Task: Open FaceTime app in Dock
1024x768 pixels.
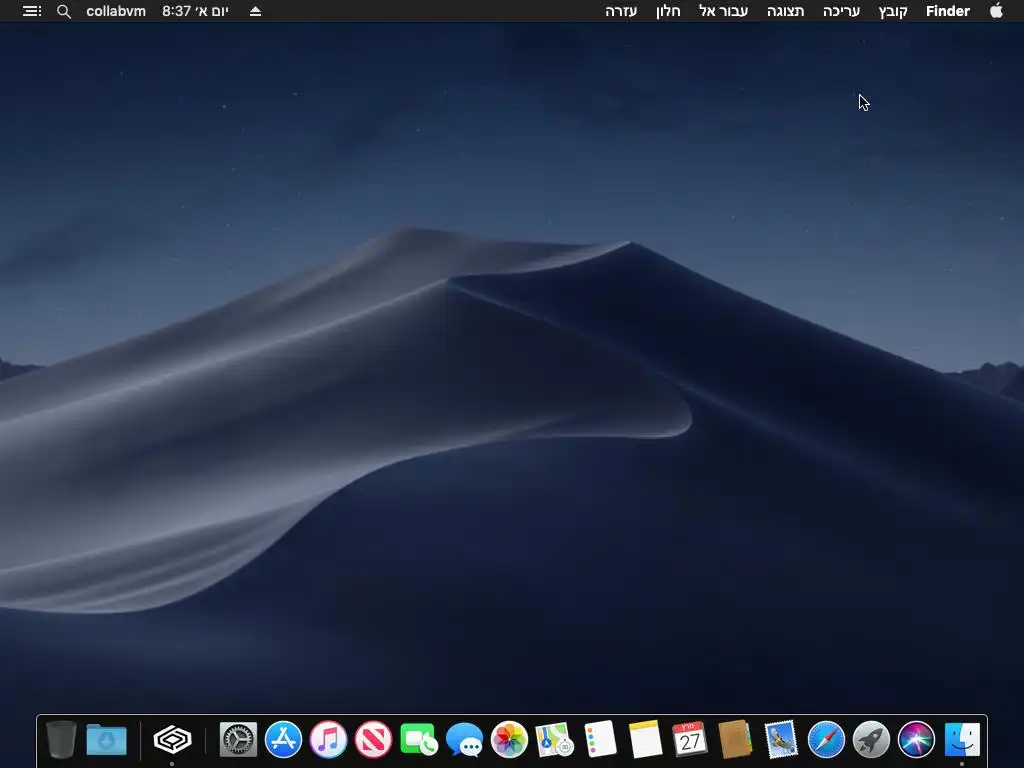Action: point(419,739)
